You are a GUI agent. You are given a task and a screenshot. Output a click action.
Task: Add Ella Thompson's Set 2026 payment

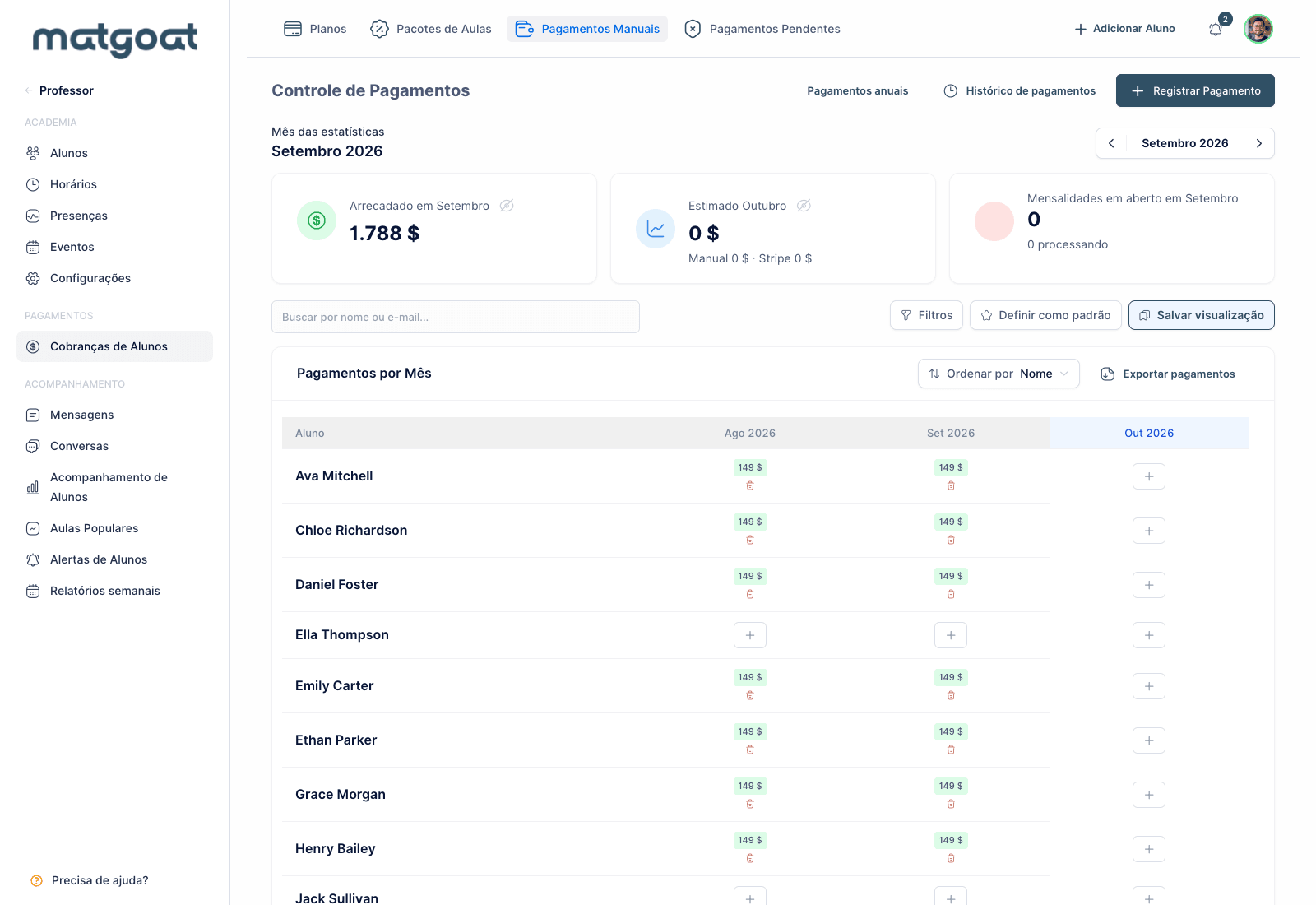[951, 635]
